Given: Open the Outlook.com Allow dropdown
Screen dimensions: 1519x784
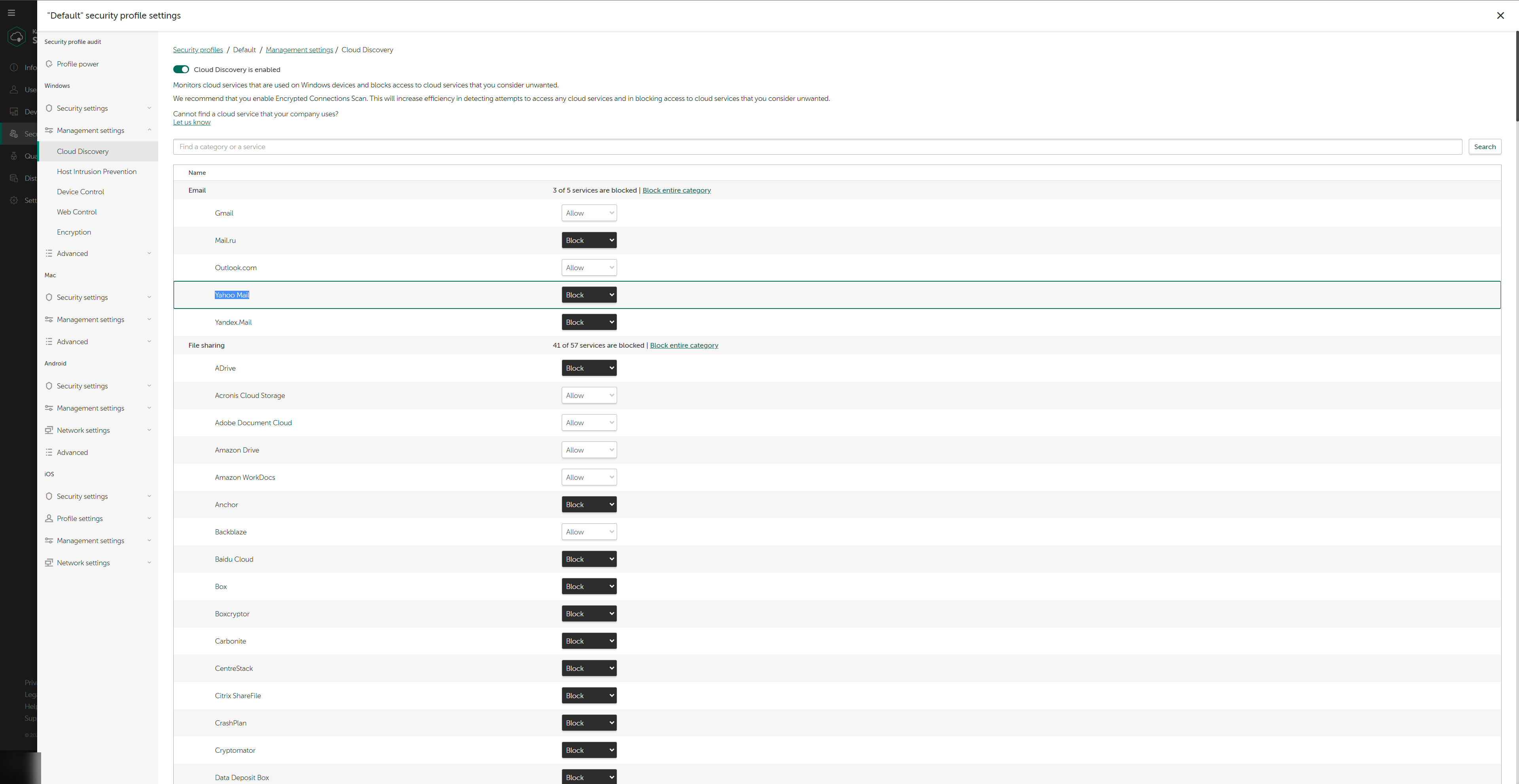Looking at the screenshot, I should tap(589, 268).
